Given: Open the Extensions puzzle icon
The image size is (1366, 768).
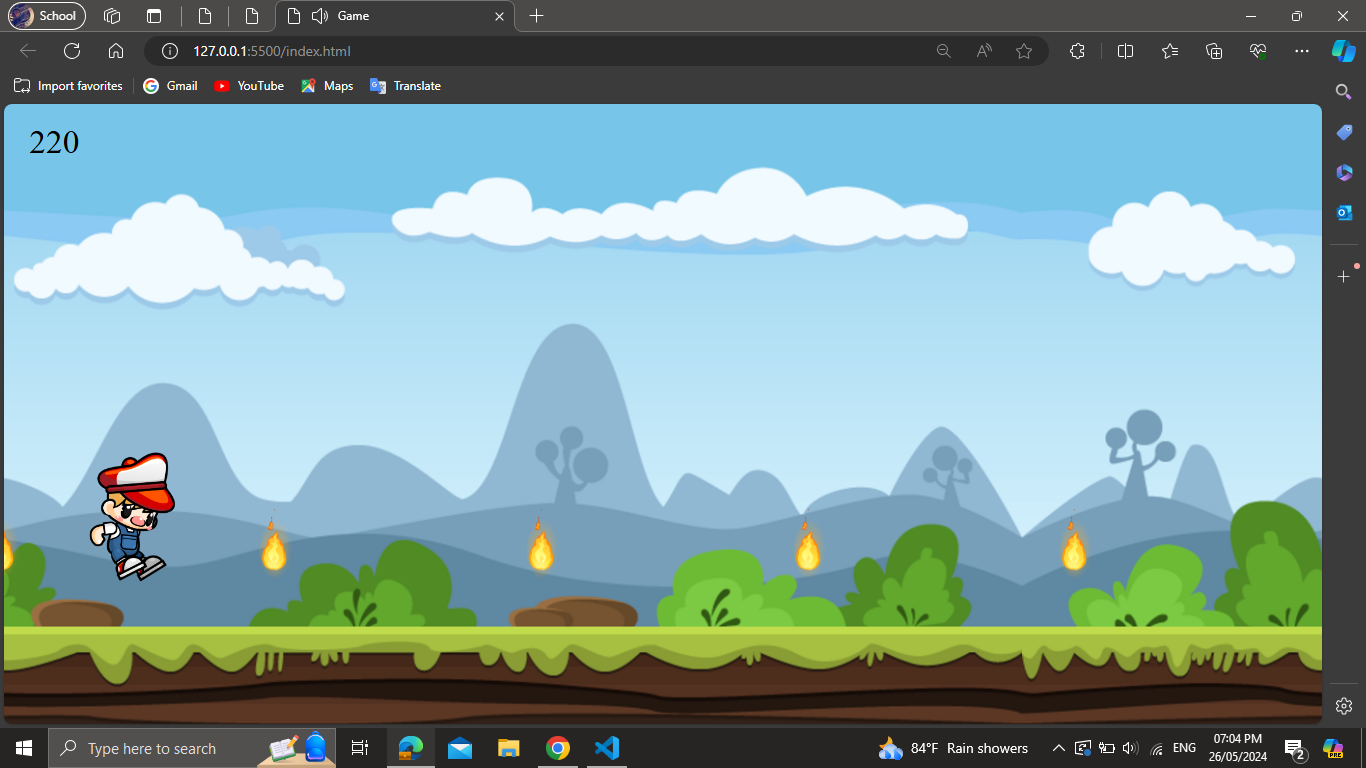Looking at the screenshot, I should click(1077, 51).
